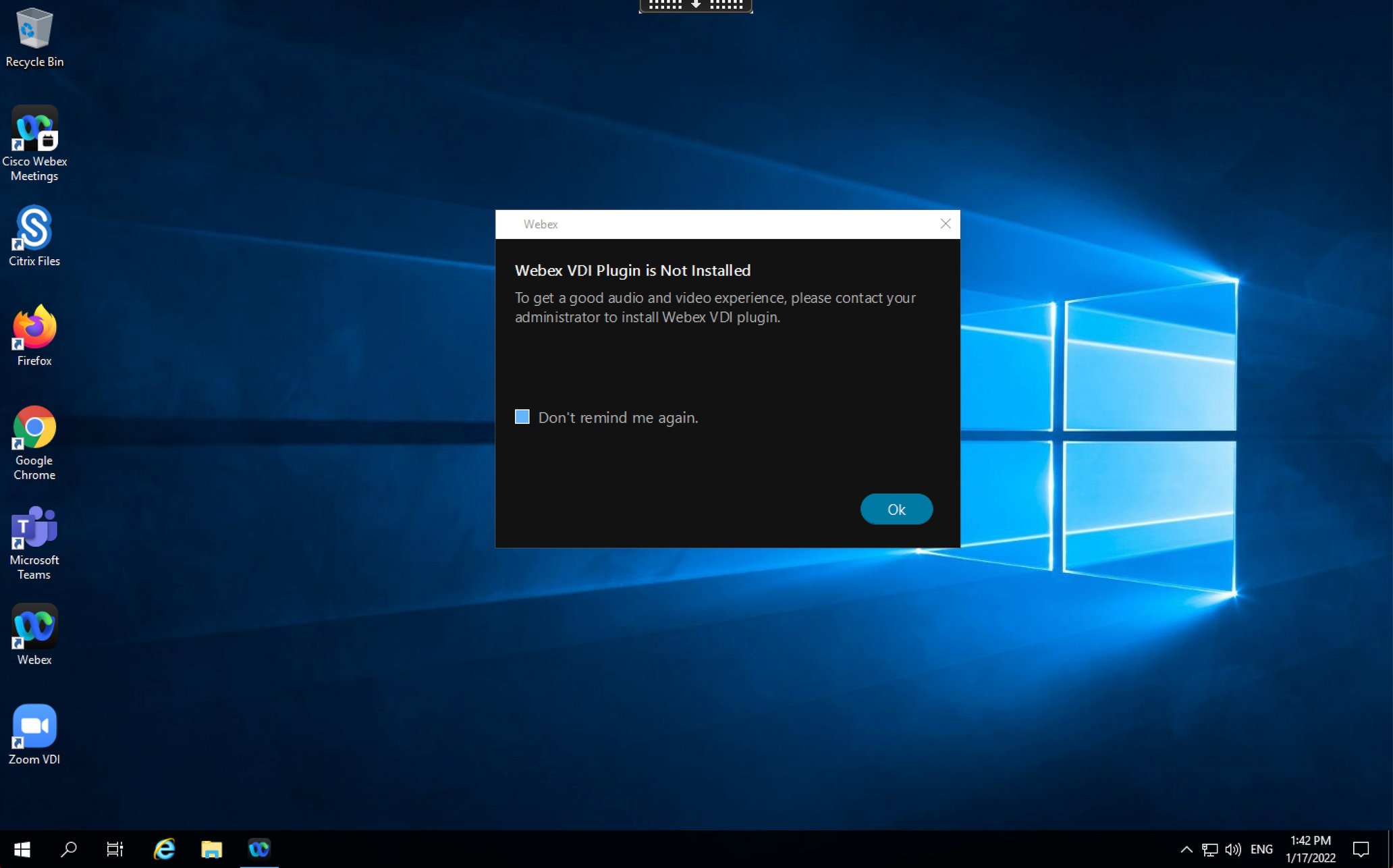1393x868 pixels.
Task: Check the 'Don't remind me again' checkbox
Action: pyautogui.click(x=522, y=417)
